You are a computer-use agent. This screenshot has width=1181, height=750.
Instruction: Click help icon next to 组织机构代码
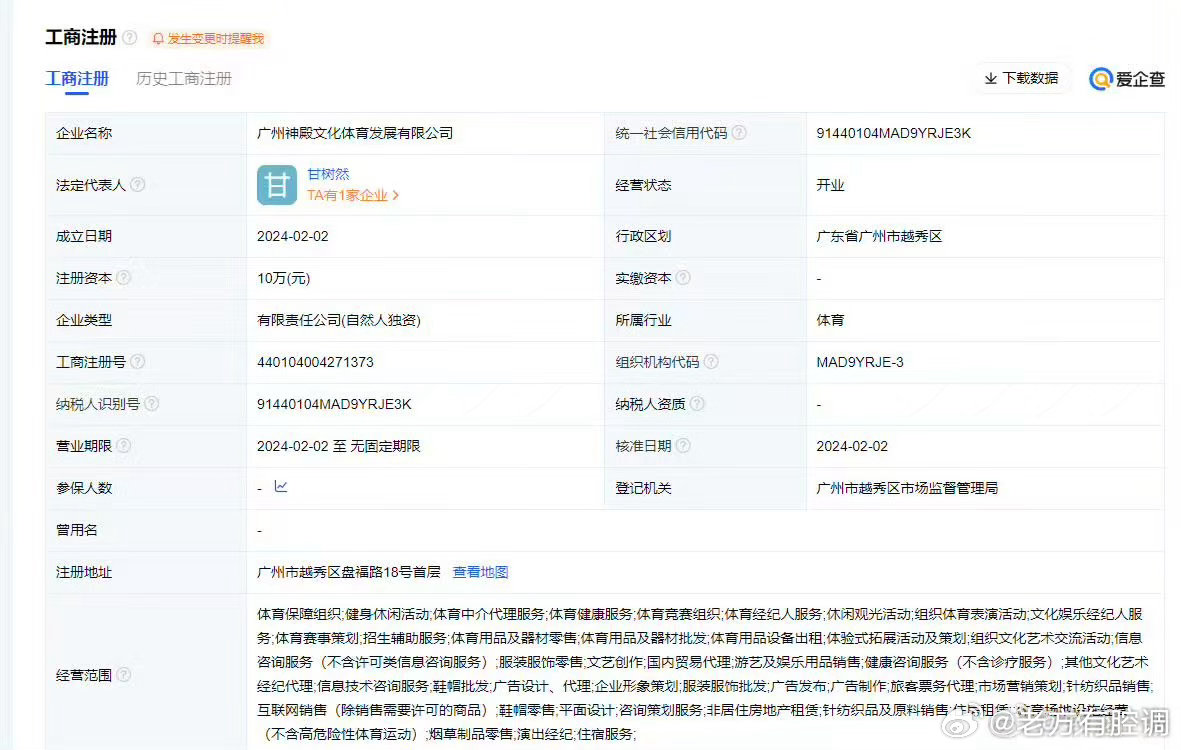point(710,361)
